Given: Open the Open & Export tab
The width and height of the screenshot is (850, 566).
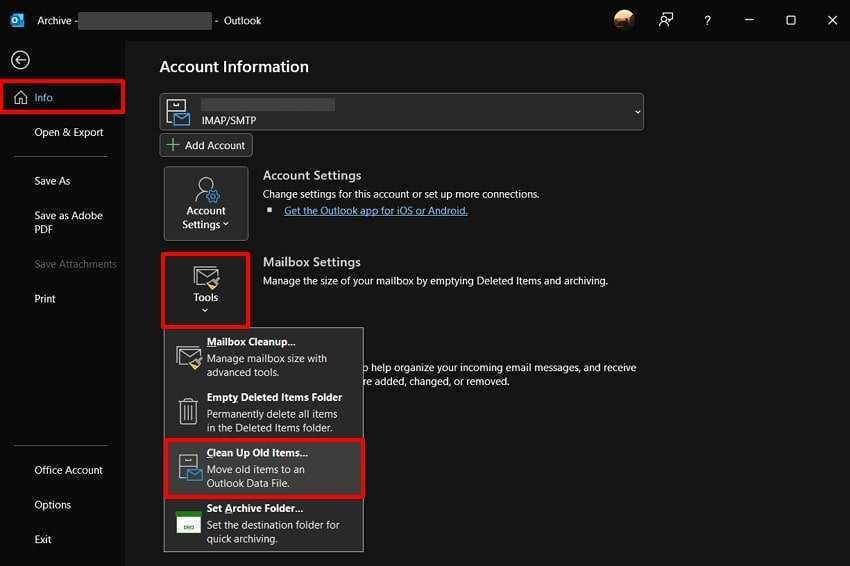Looking at the screenshot, I should (x=68, y=132).
